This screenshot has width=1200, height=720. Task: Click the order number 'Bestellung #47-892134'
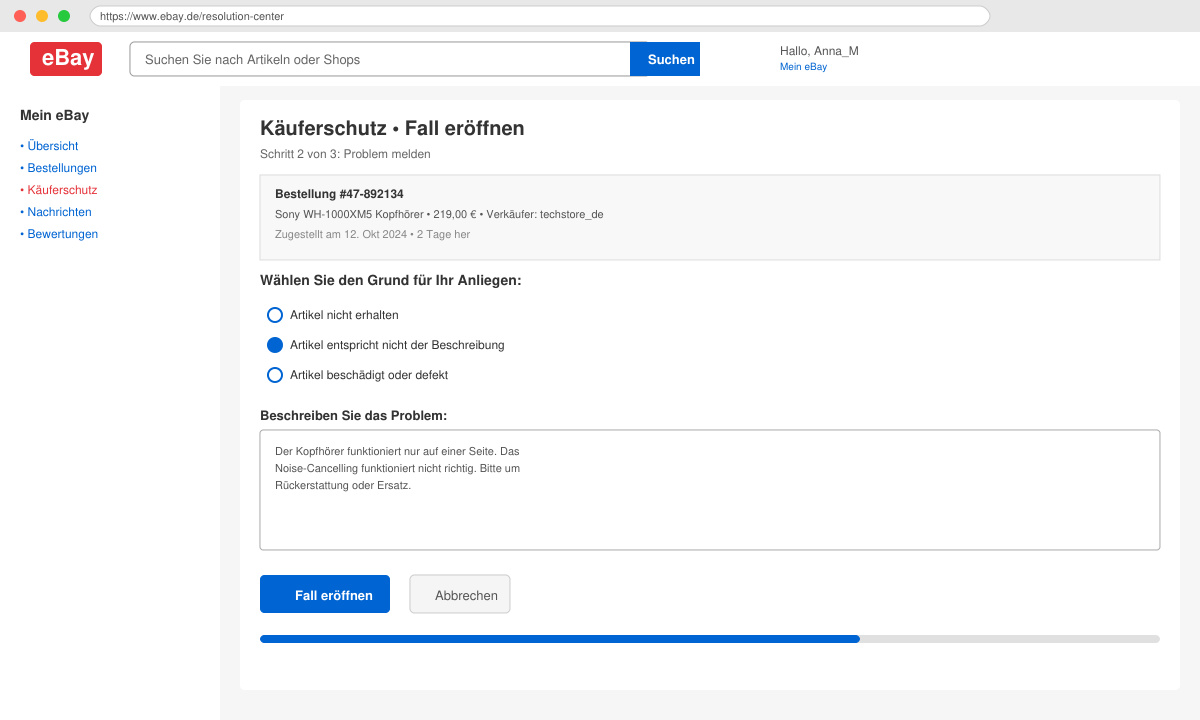[x=339, y=194]
